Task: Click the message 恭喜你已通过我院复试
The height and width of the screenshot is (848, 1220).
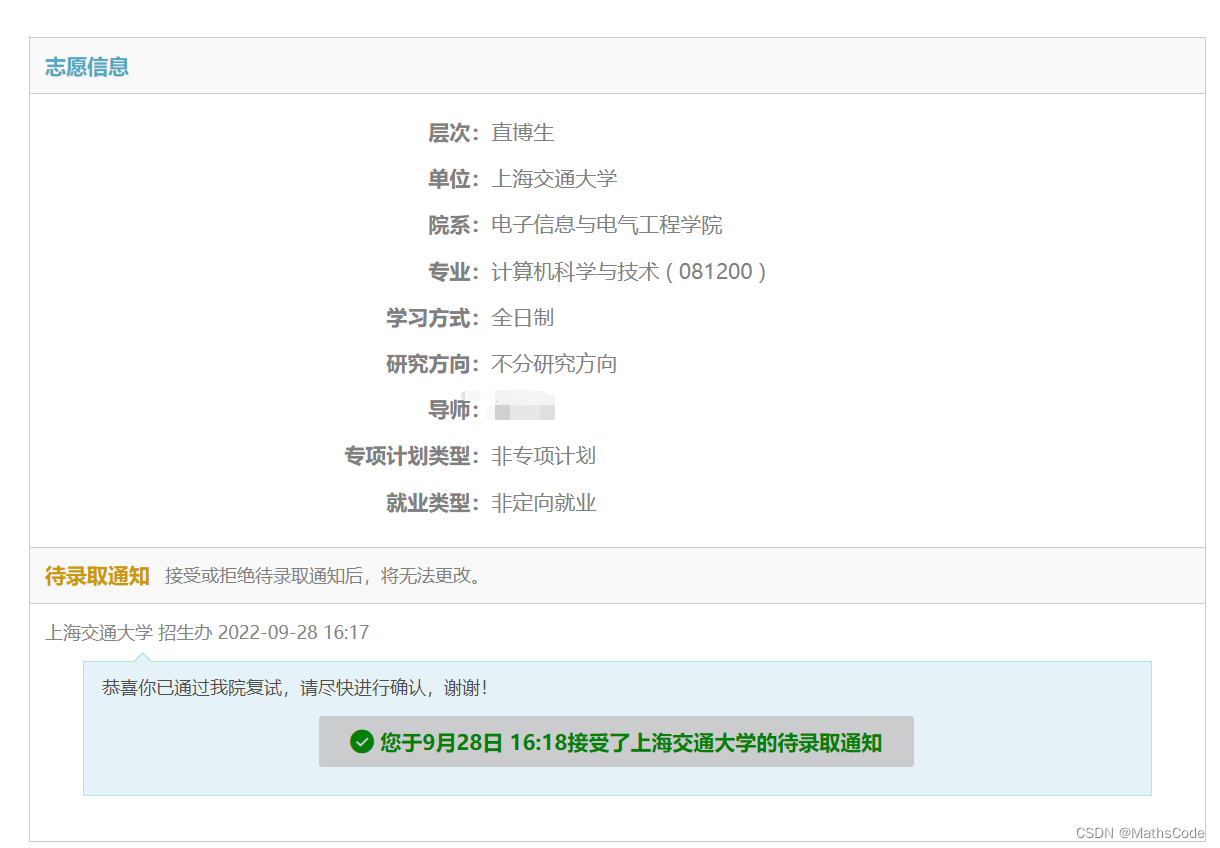Action: pyautogui.click(x=294, y=688)
